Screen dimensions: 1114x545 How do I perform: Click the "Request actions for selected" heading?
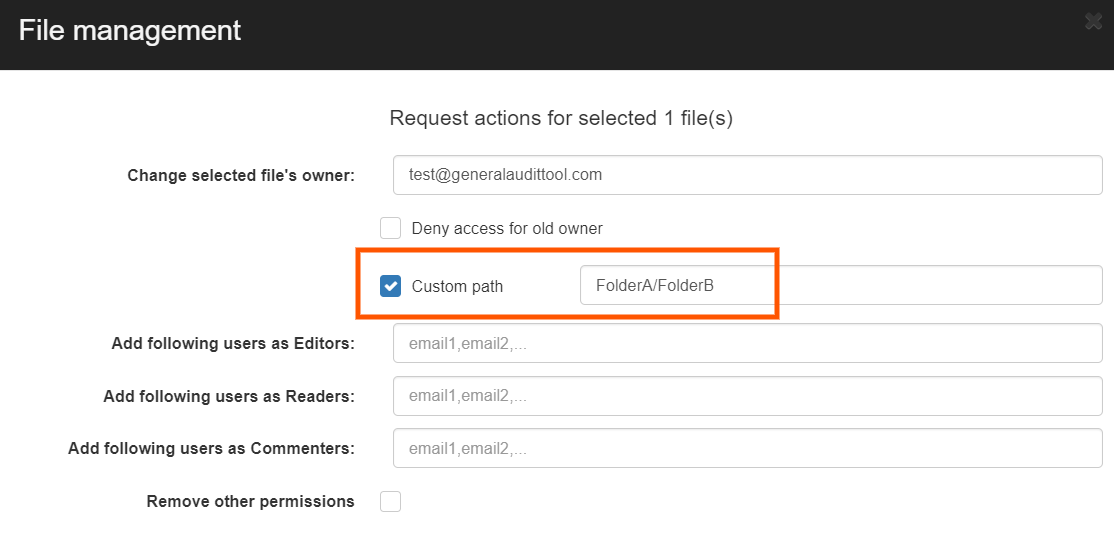pyautogui.click(x=561, y=118)
